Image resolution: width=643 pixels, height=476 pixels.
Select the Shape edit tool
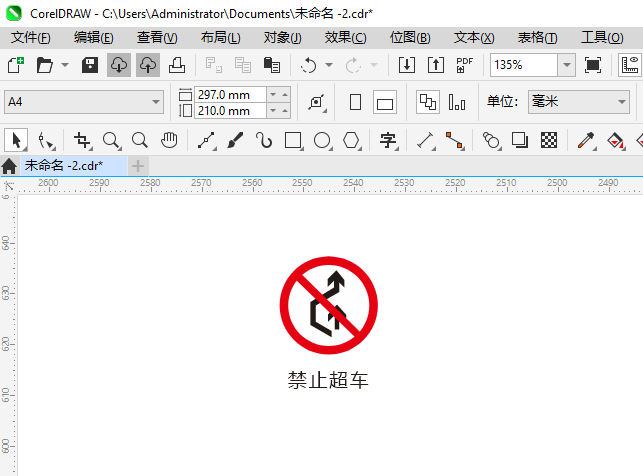46,141
